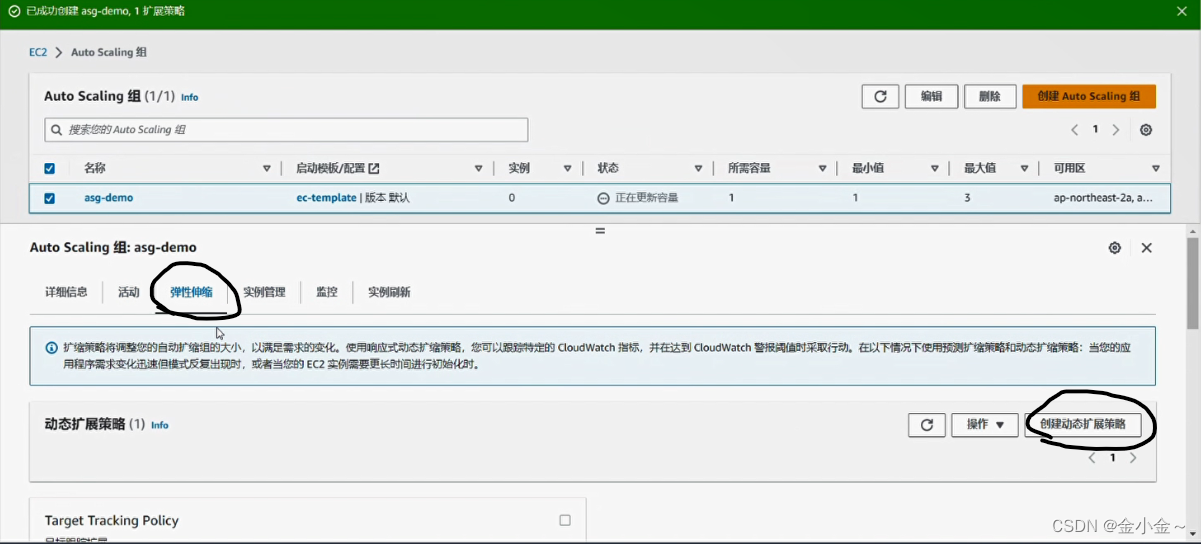
Task: Click the 所需容量 value 1 in asg-demo row
Action: (x=731, y=198)
